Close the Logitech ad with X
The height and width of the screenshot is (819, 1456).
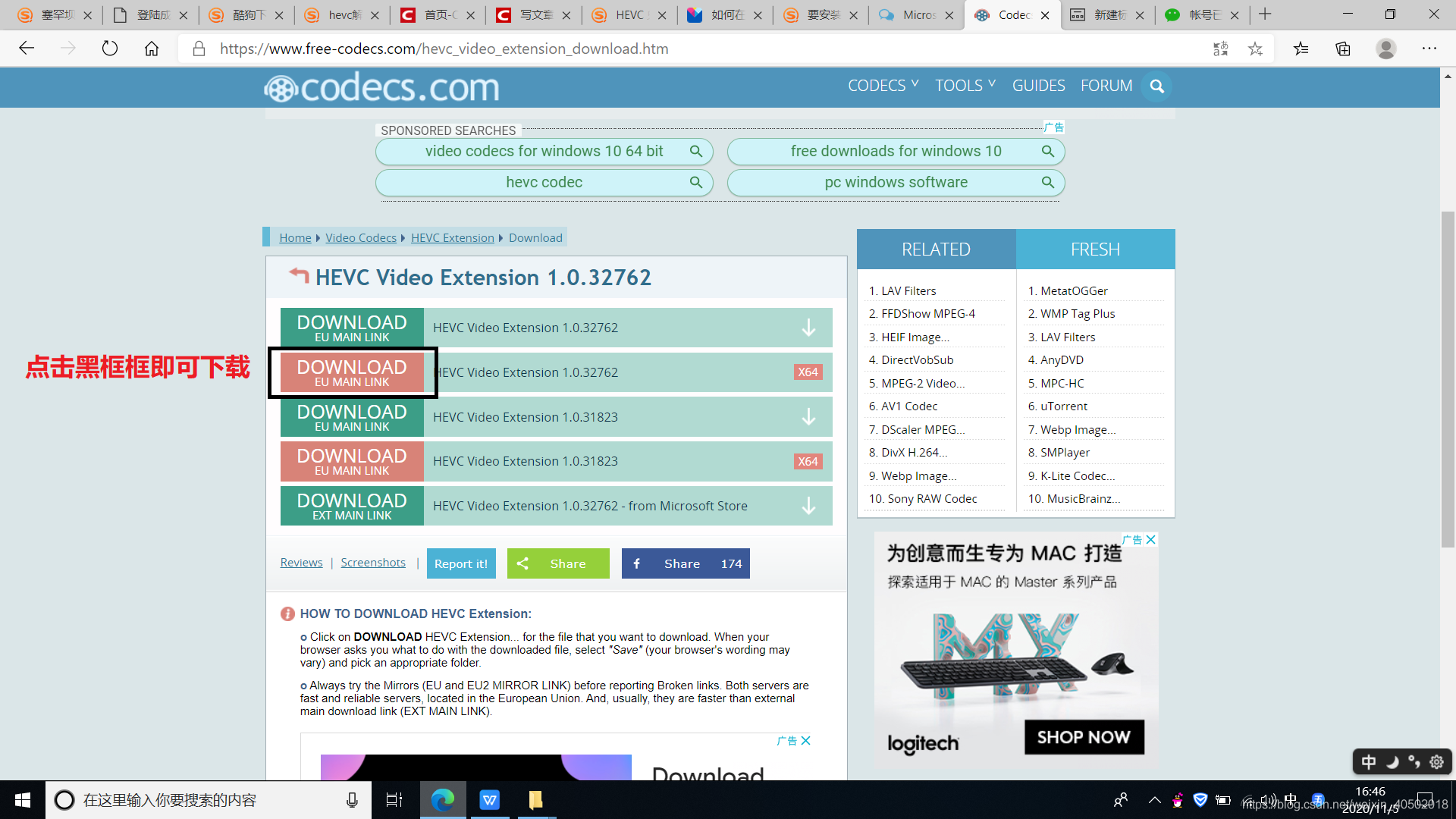(1151, 540)
